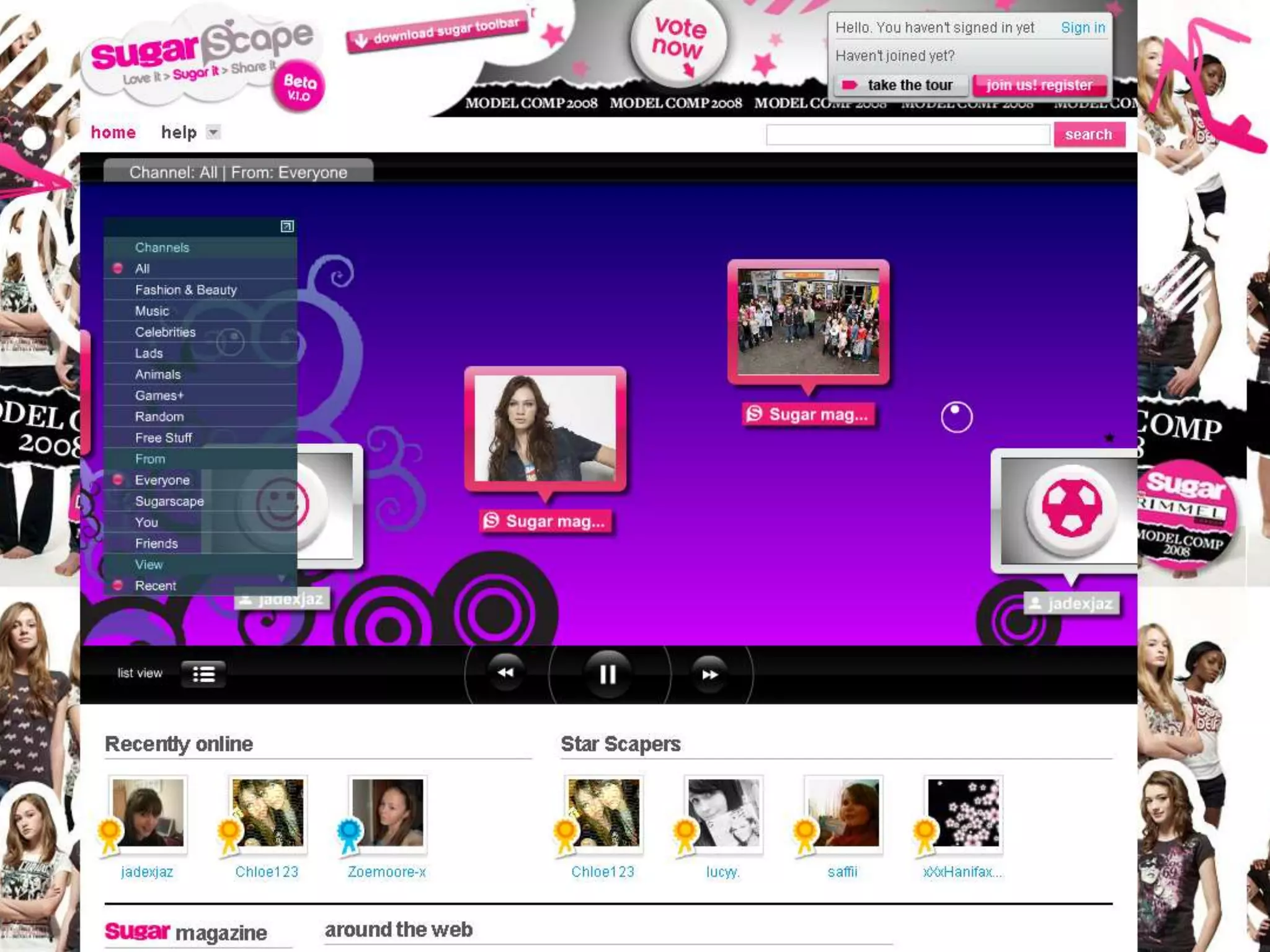
Task: Click the jadexjaz label under football card
Action: click(1072, 603)
